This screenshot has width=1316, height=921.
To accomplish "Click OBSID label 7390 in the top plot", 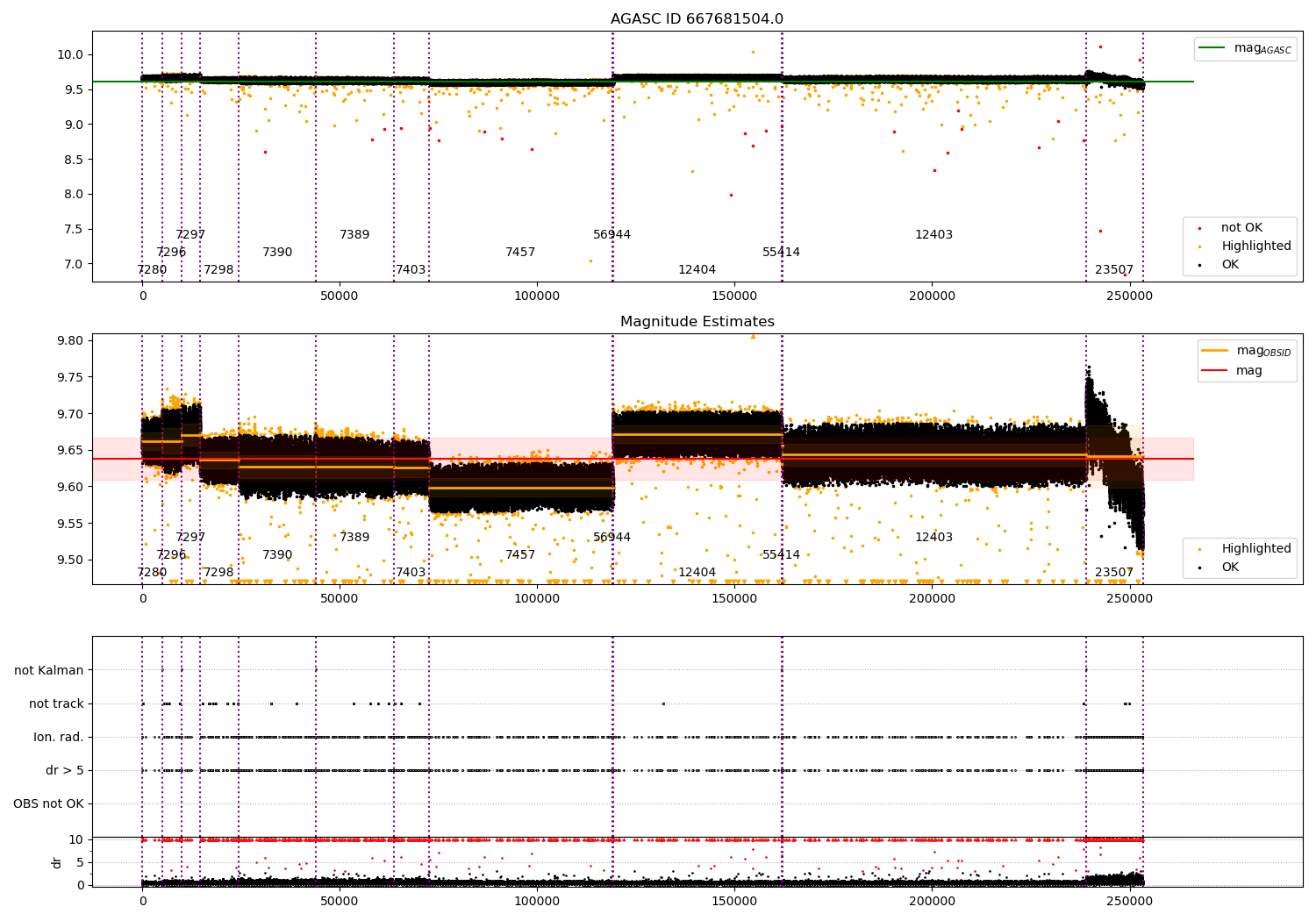I will point(277,253).
